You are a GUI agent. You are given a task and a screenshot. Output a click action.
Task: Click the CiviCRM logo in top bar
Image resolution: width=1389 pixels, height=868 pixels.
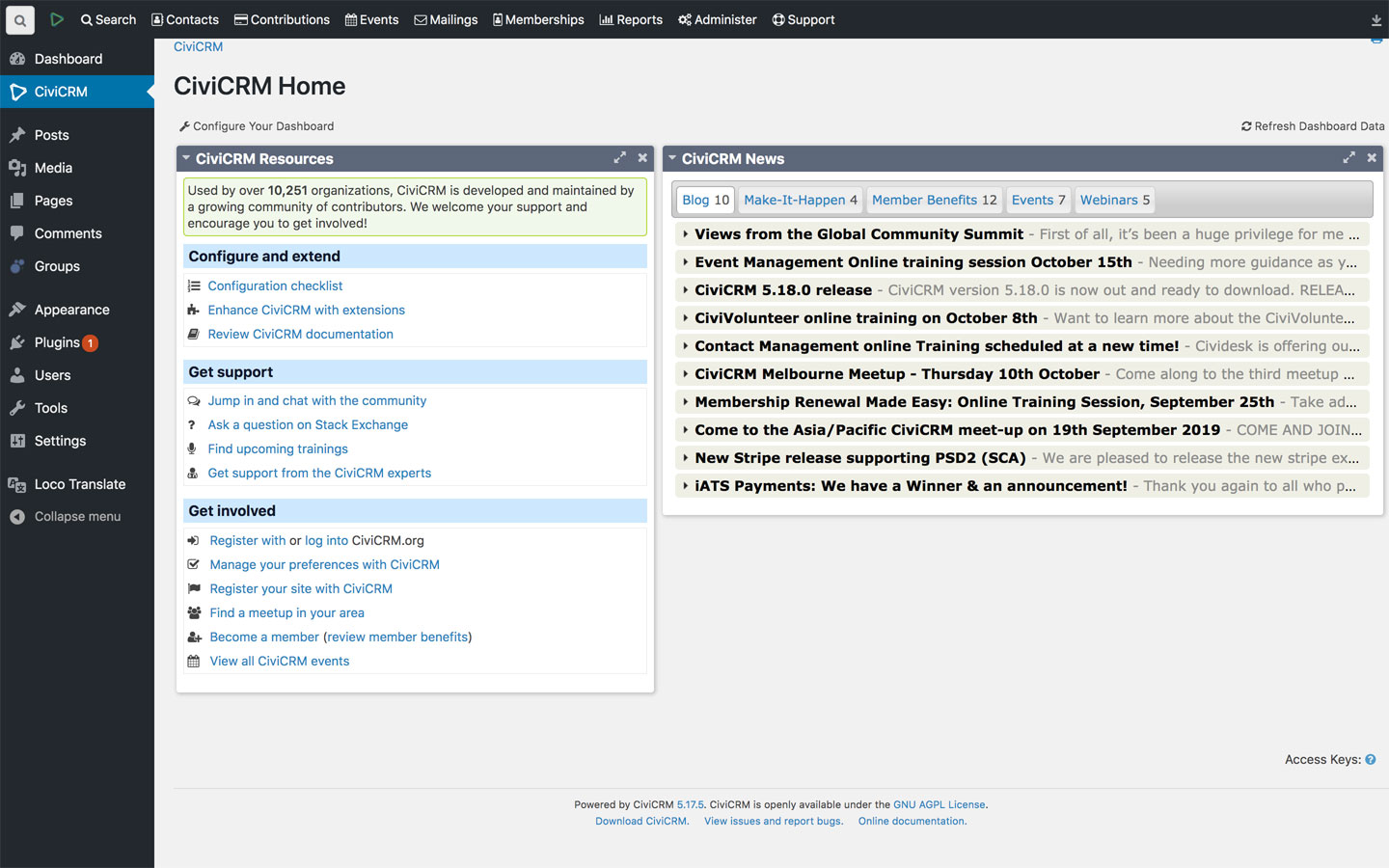point(57,19)
